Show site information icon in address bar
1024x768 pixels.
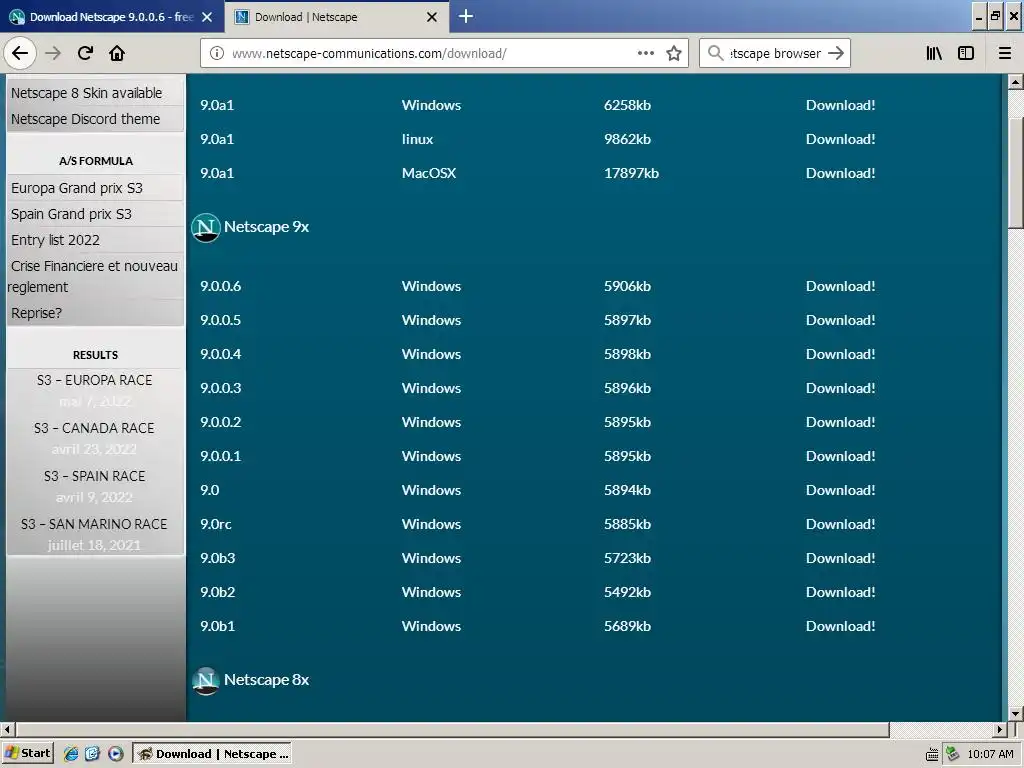point(216,53)
